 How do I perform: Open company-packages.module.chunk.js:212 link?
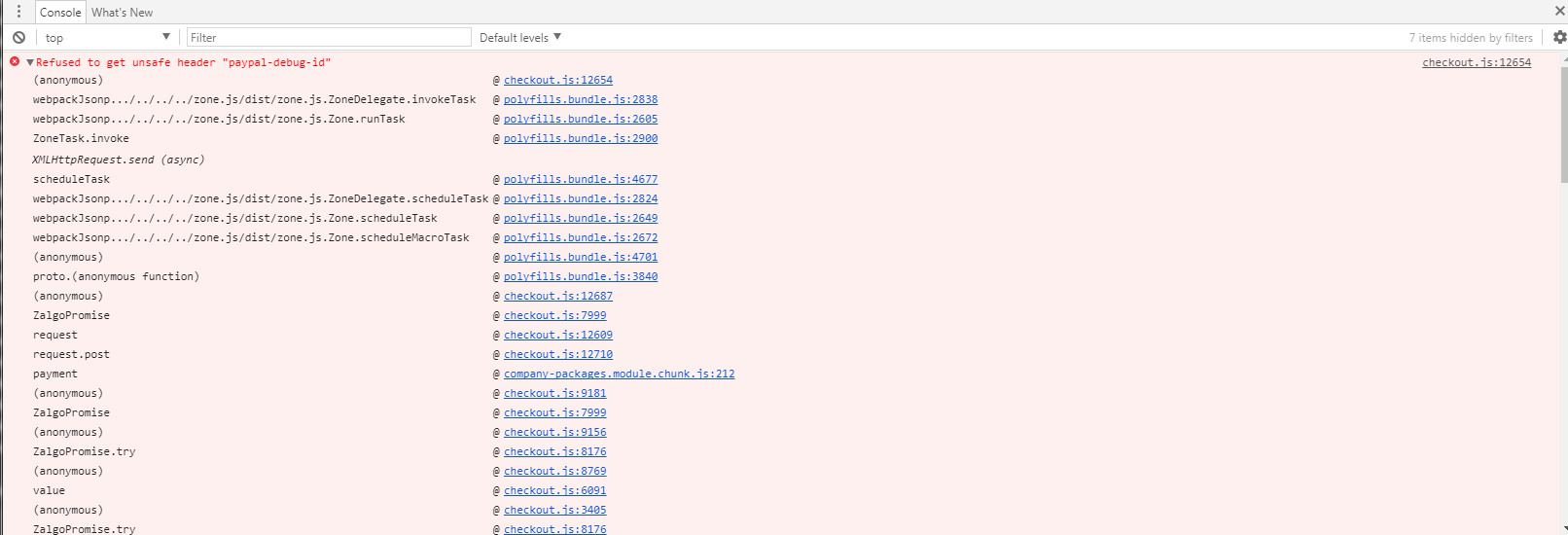[x=620, y=374]
